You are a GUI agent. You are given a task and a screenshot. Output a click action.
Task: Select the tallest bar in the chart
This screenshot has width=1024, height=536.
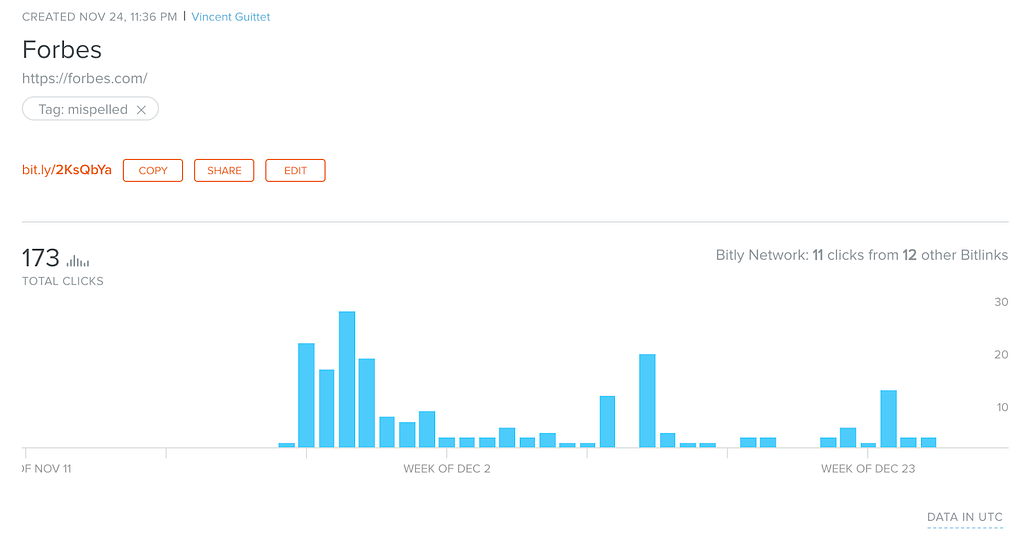347,380
